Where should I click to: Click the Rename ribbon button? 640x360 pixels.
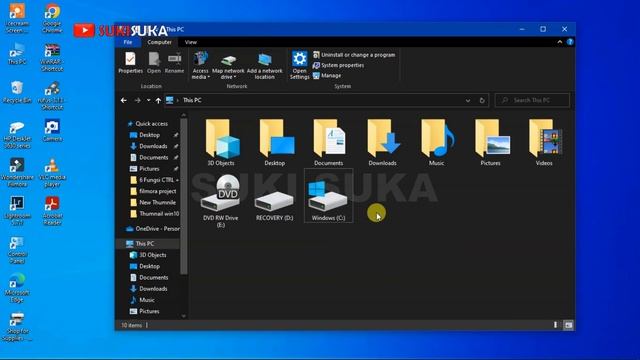174,63
